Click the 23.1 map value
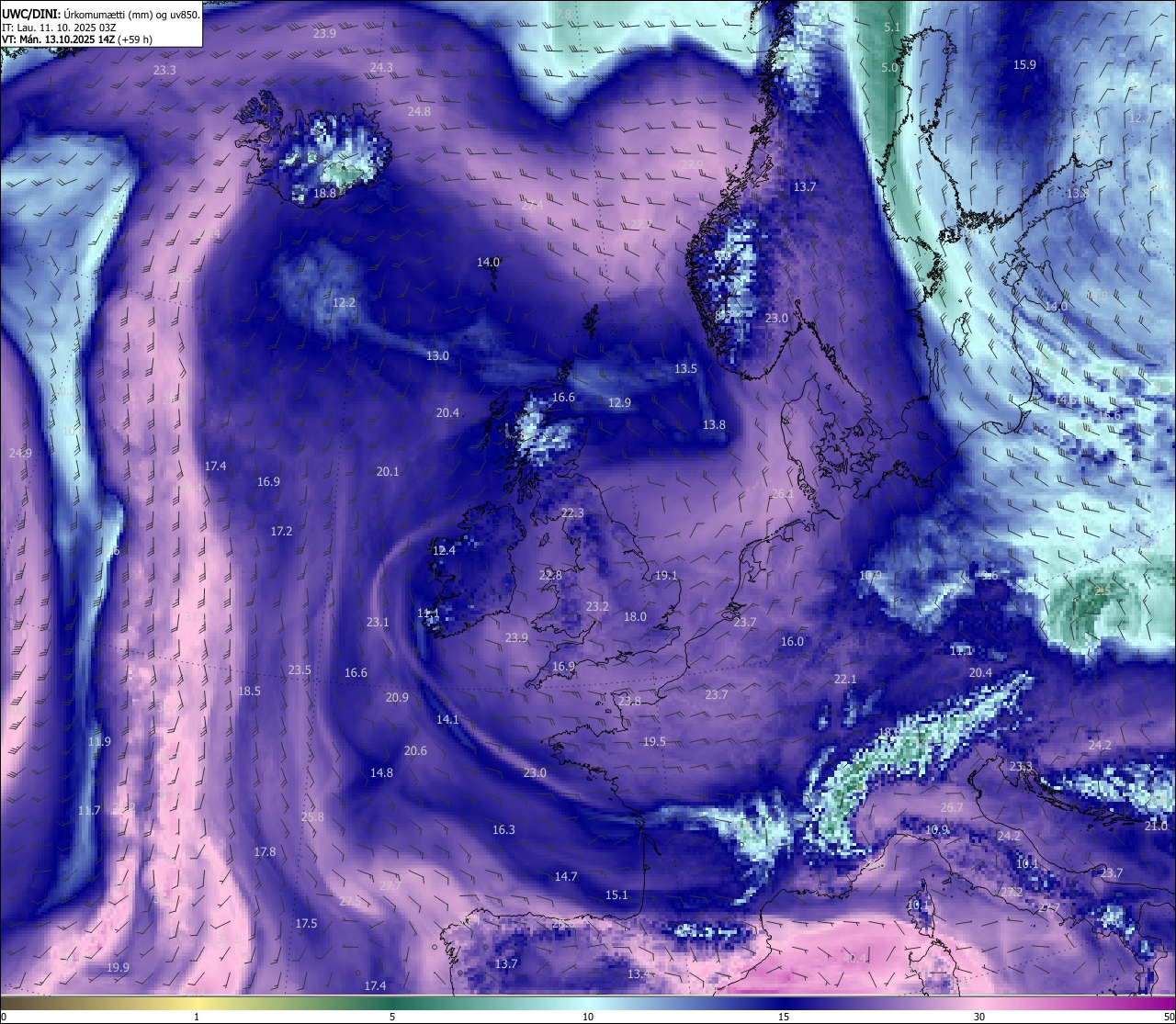Image resolution: width=1176 pixels, height=1024 pixels. (378, 622)
